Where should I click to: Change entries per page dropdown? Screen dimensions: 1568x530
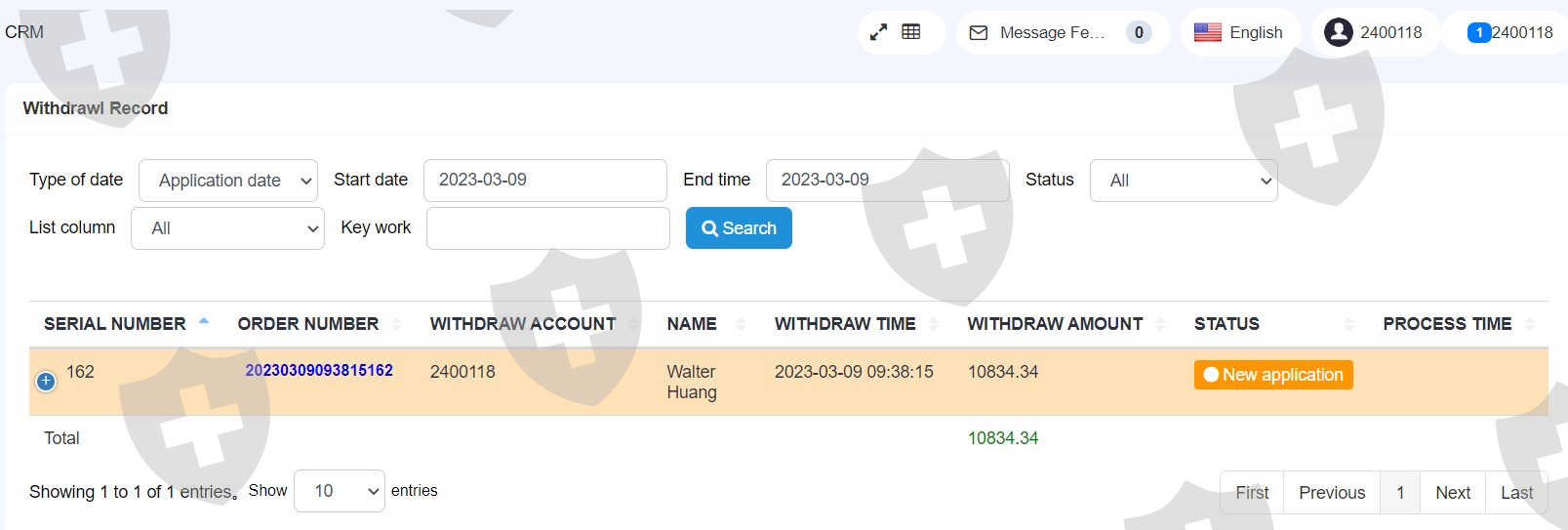(x=339, y=491)
